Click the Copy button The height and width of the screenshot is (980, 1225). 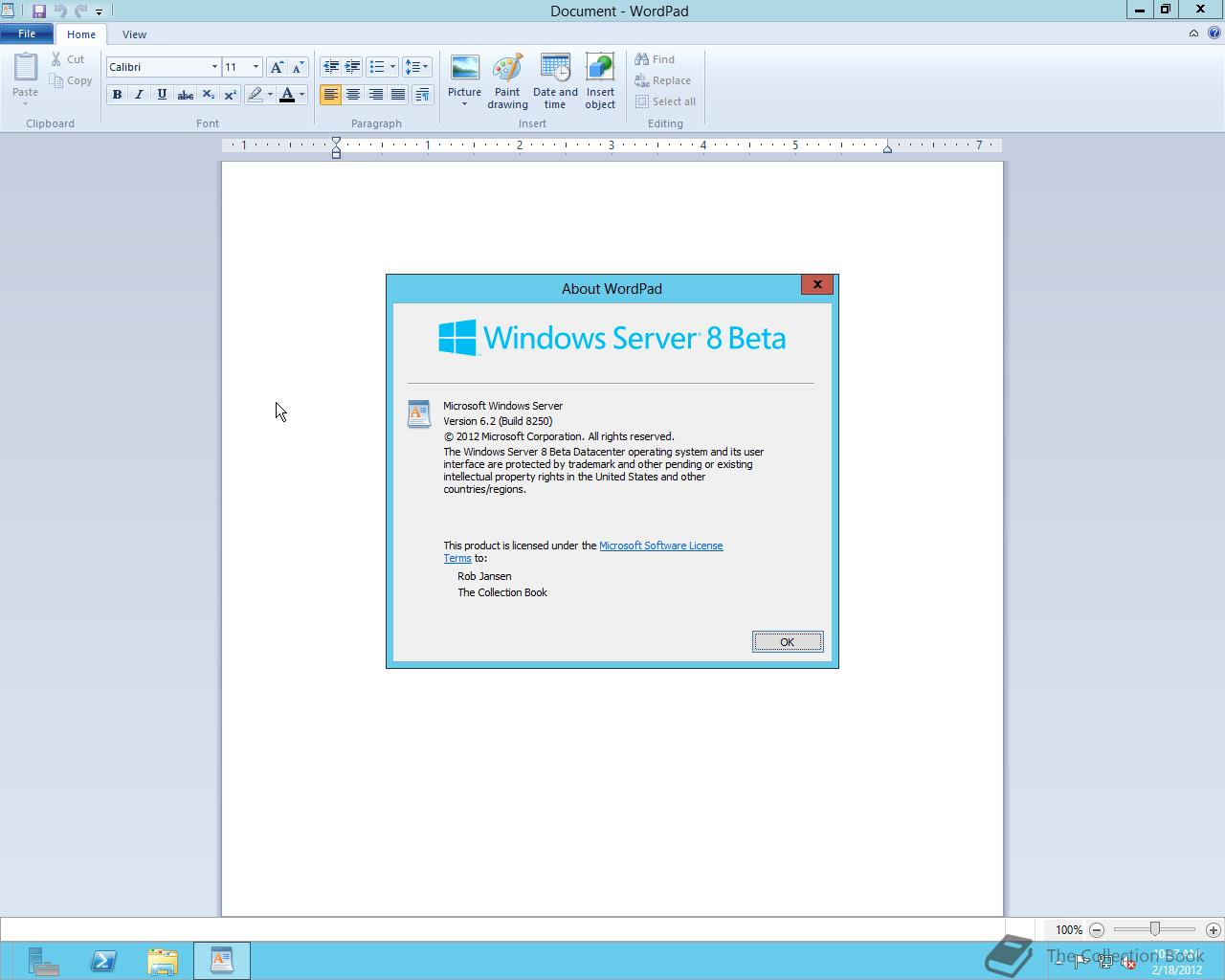[71, 80]
